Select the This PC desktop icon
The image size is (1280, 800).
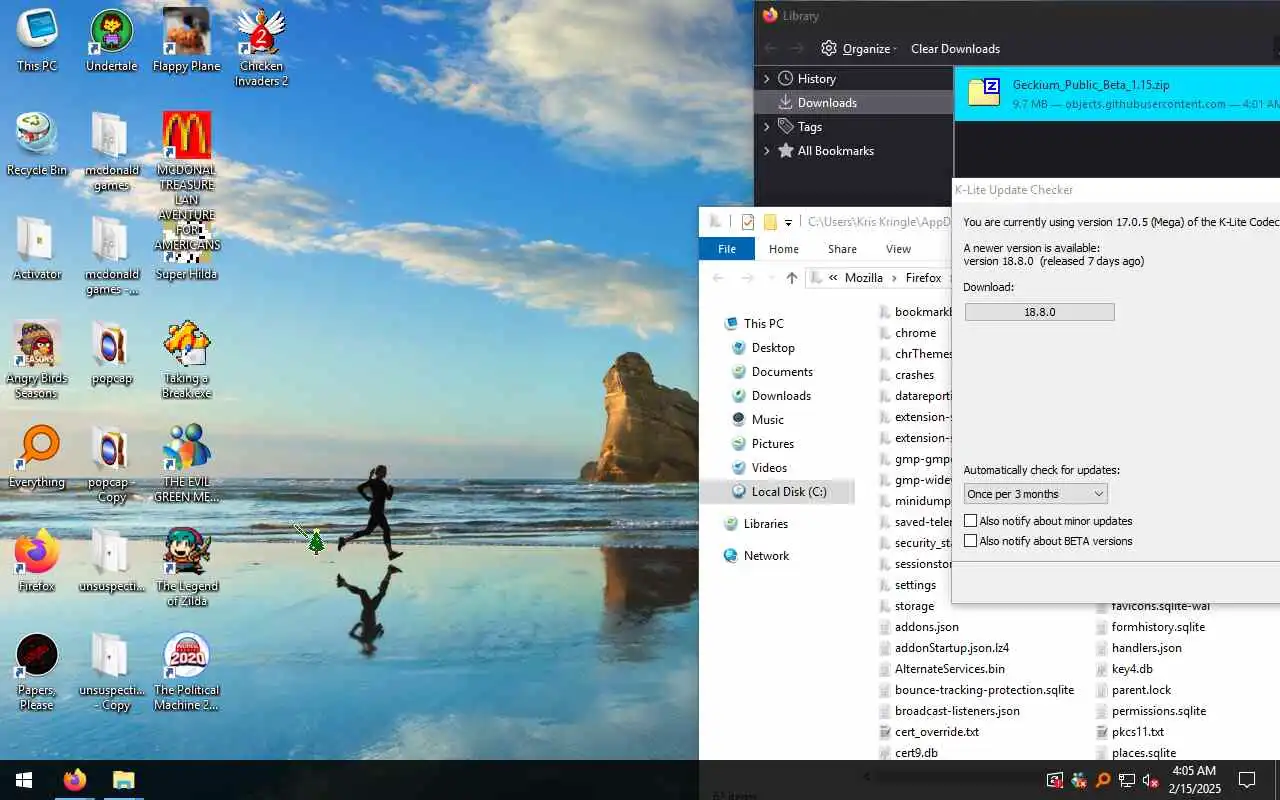[x=37, y=40]
